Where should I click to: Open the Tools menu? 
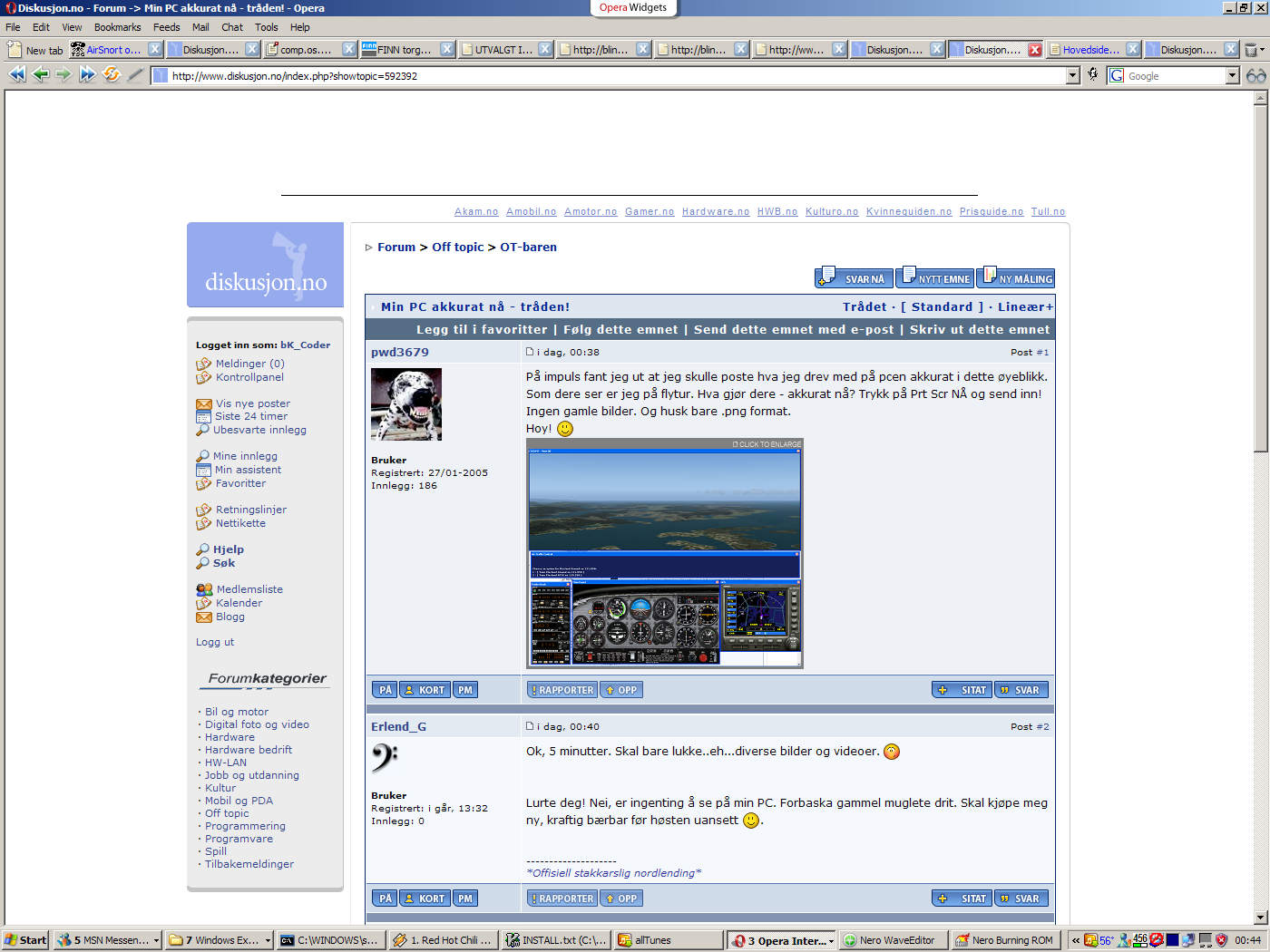[267, 27]
